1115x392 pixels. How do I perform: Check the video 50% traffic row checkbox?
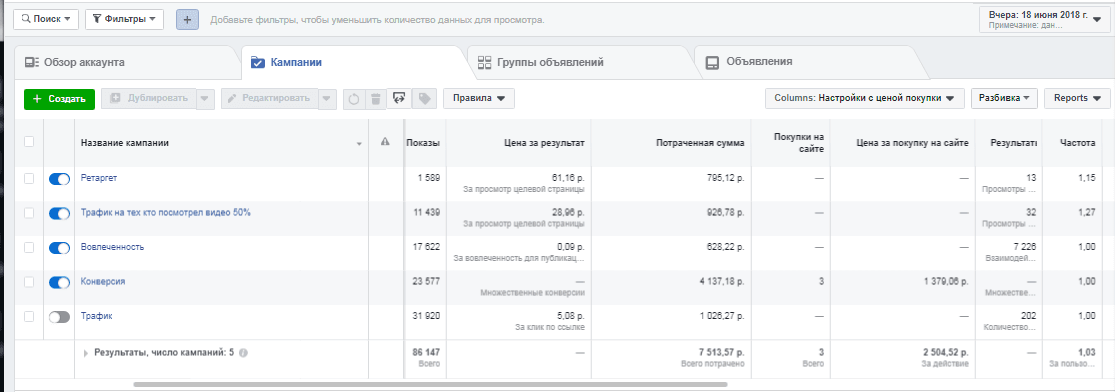click(x=29, y=213)
